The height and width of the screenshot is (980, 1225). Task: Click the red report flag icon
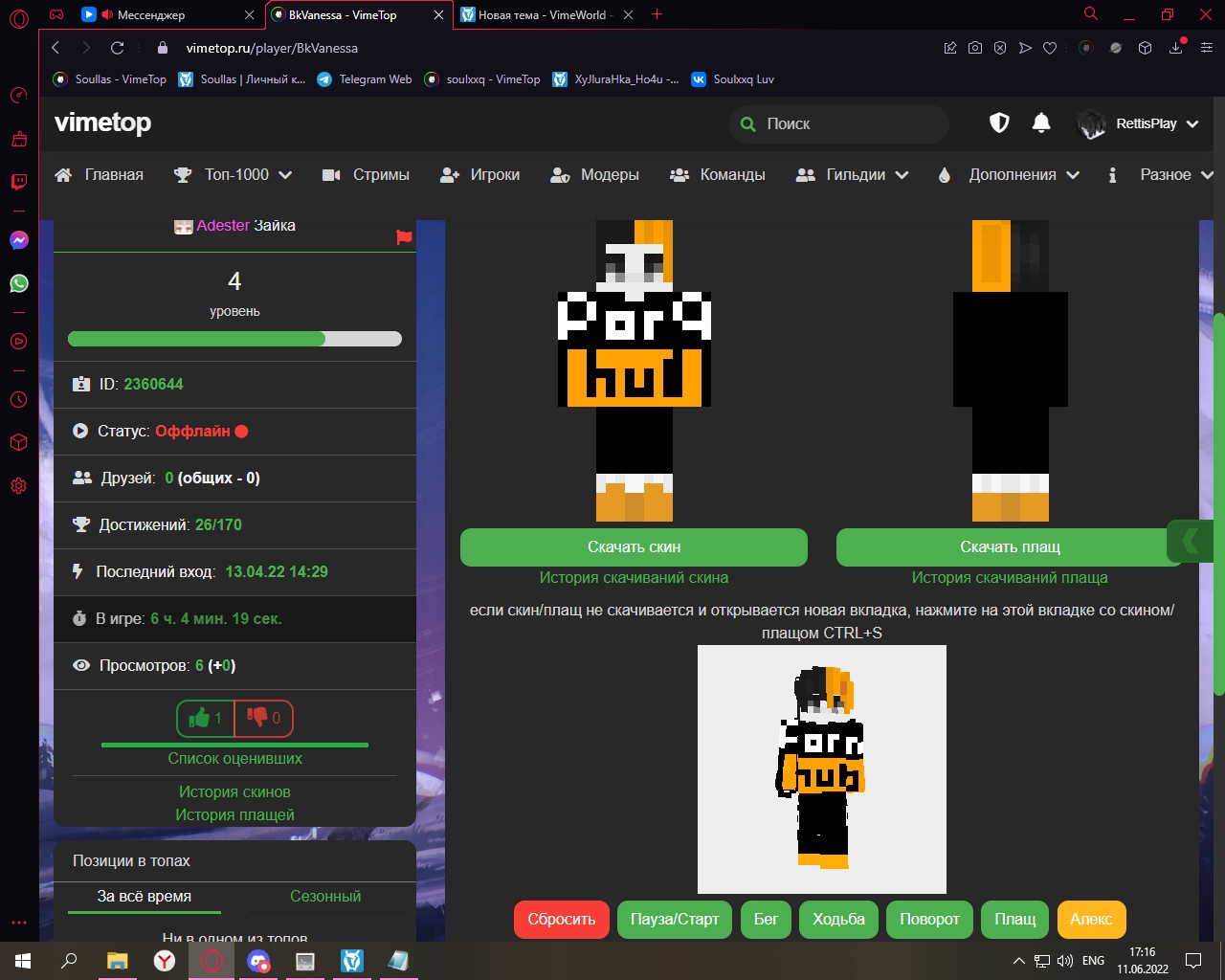404,237
